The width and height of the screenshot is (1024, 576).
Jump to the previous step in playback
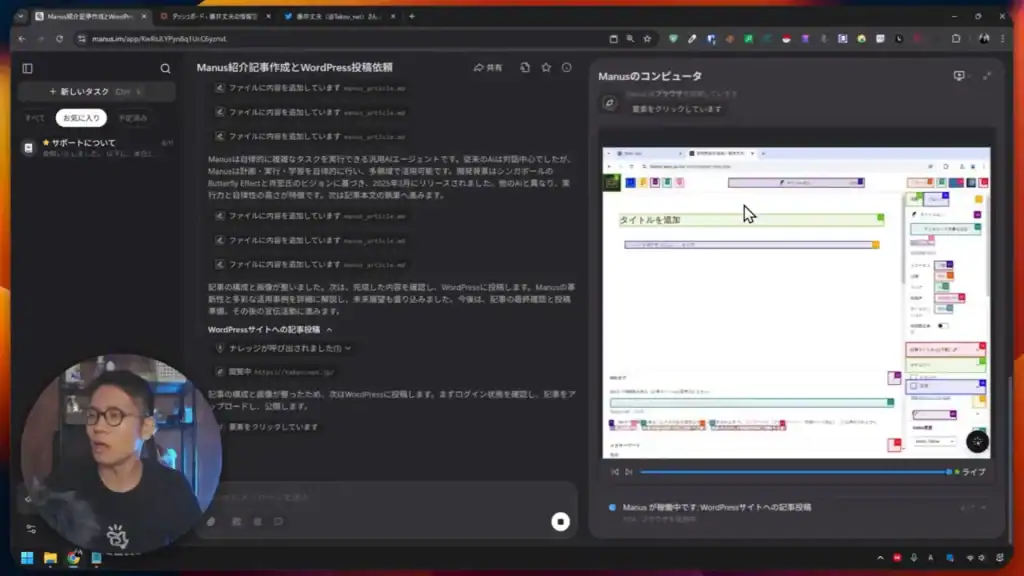click(615, 472)
